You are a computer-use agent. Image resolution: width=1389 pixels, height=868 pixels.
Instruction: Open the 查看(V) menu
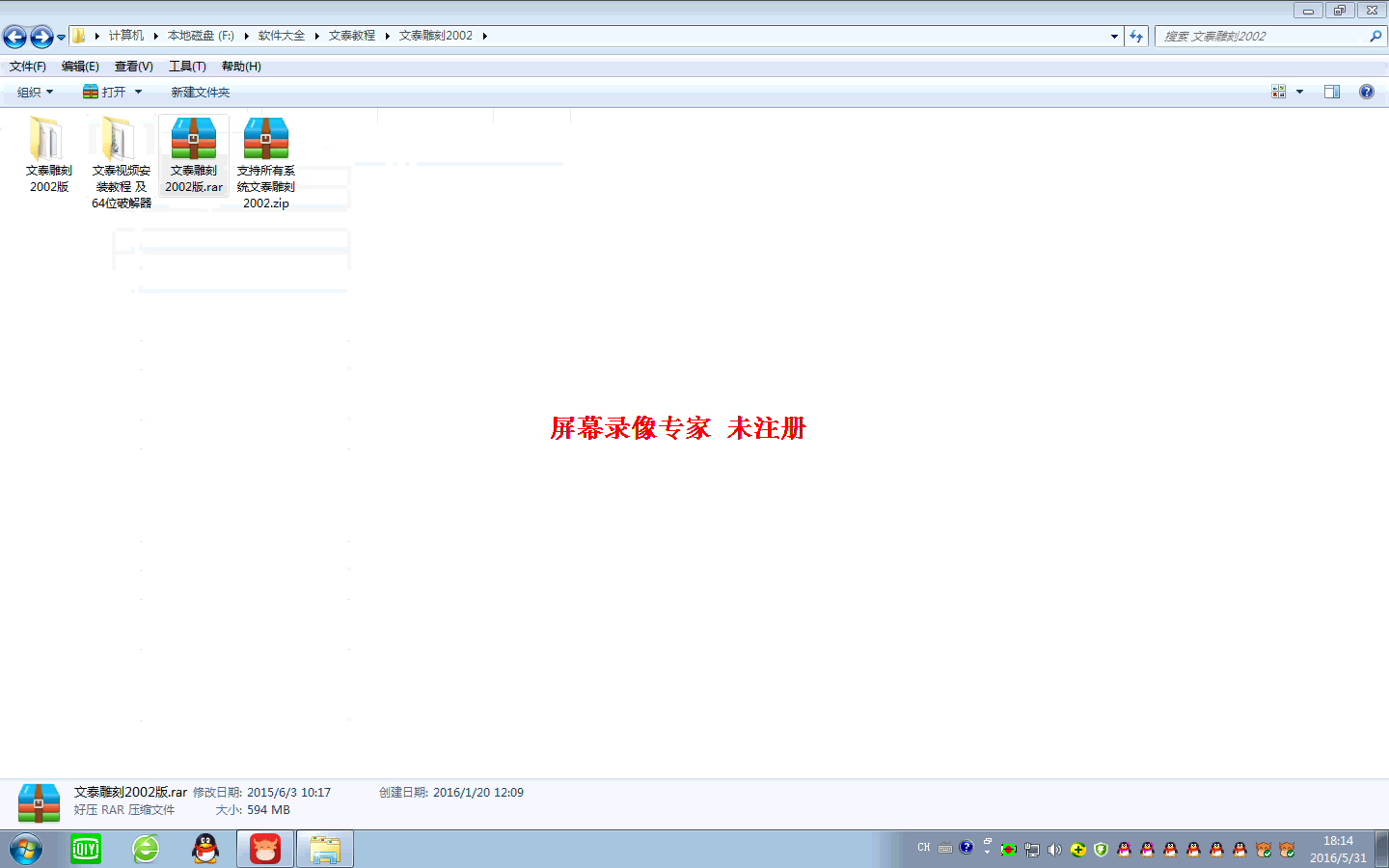[133, 67]
